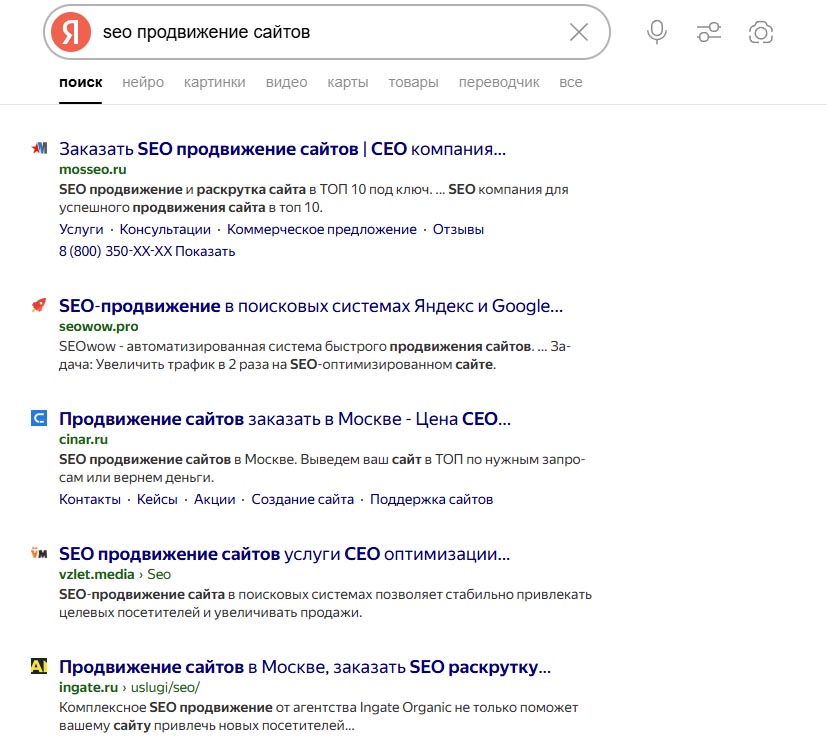827x756 pixels.
Task: Click snippet 'SEO продвижение и раскрутка сайта'
Action: [x=314, y=198]
